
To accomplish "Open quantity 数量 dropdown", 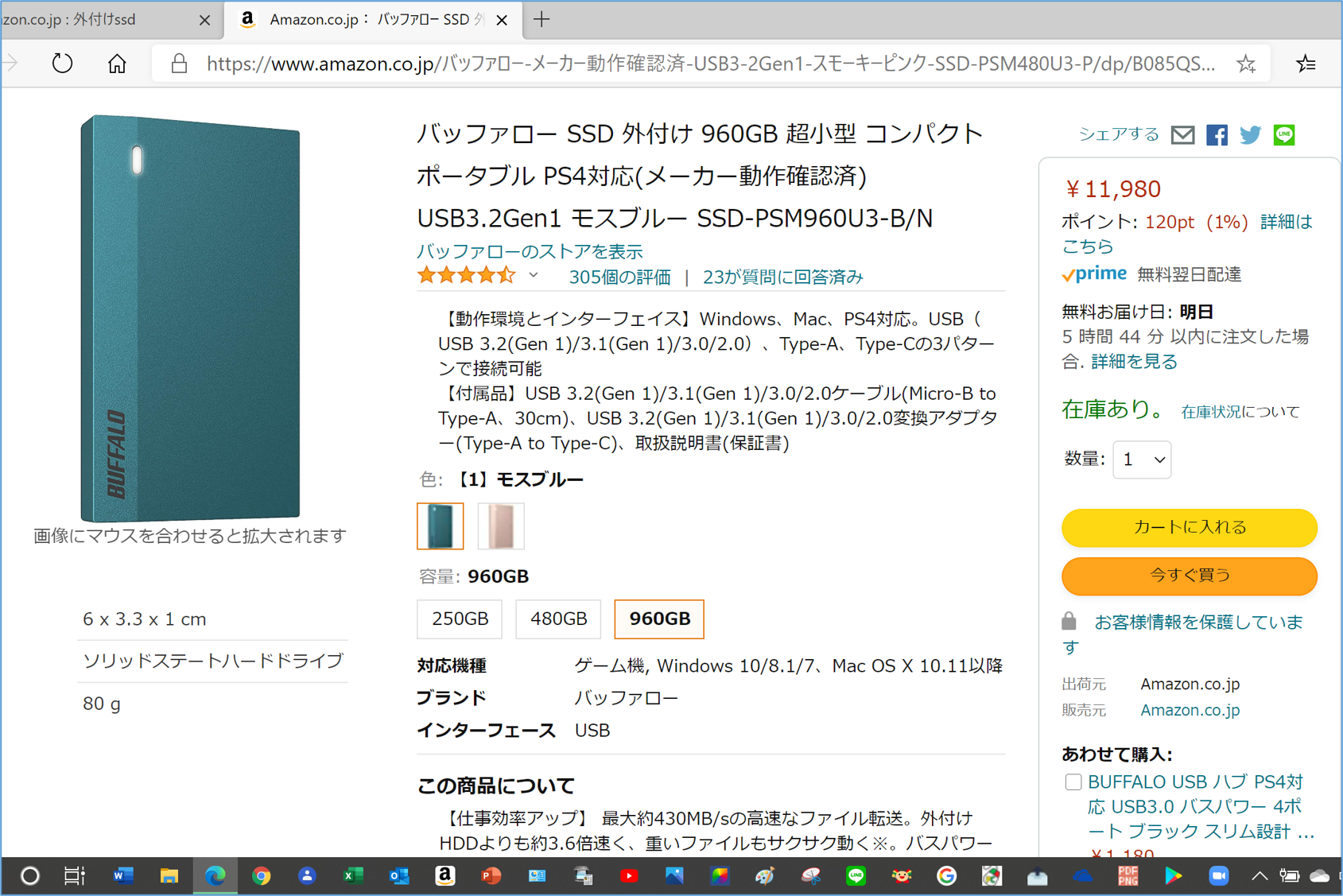I will tap(1142, 460).
